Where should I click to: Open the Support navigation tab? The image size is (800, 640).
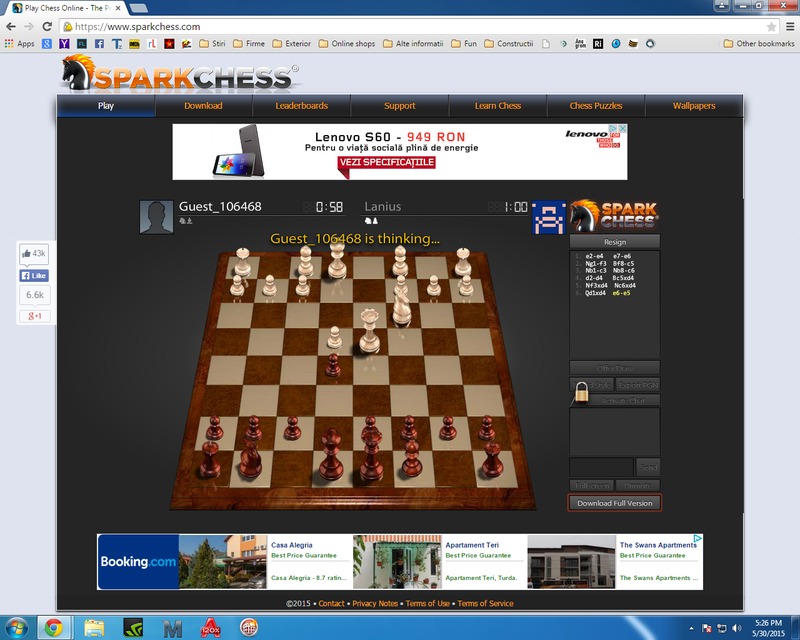[399, 106]
